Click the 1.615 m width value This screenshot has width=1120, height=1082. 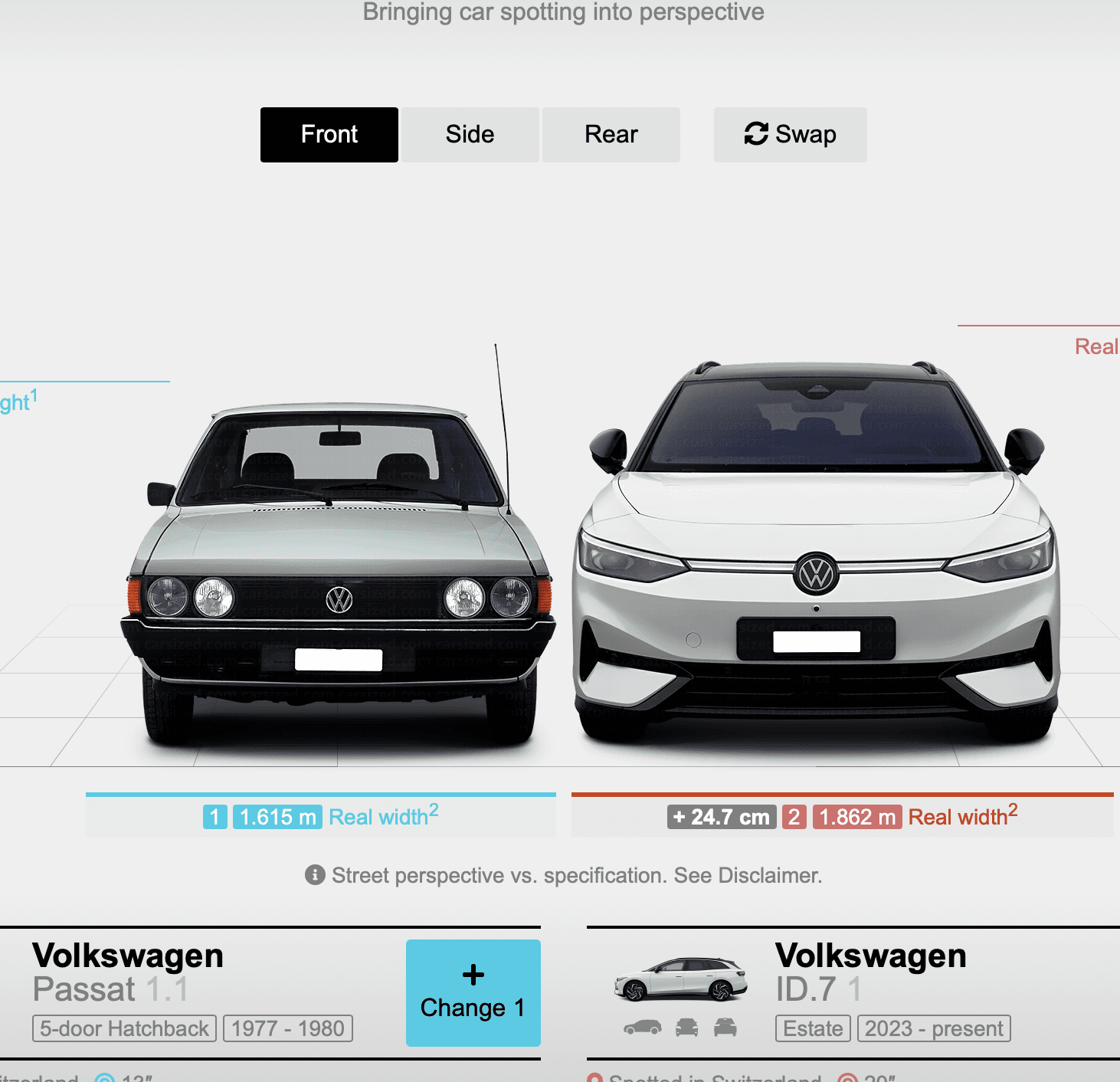pos(278,817)
